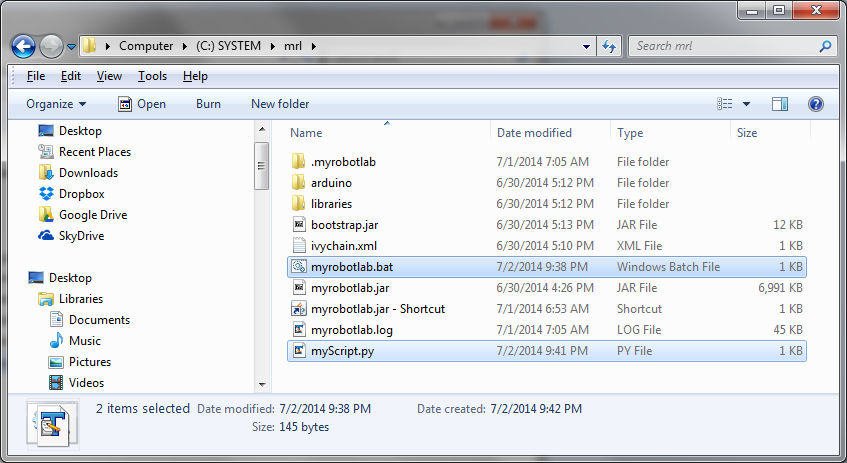Open Dropbox in the sidebar
This screenshot has width=847, height=463.
(71, 194)
